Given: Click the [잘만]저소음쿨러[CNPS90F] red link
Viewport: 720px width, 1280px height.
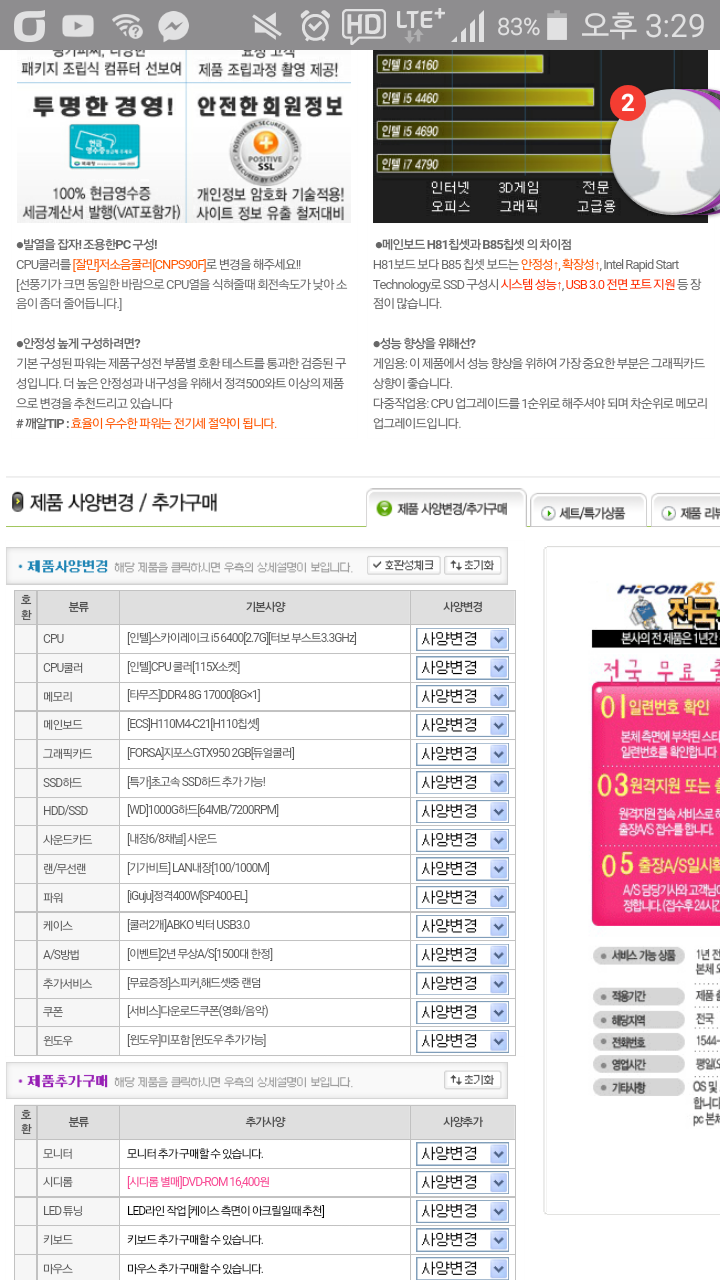Looking at the screenshot, I should pyautogui.click(x=139, y=264).
